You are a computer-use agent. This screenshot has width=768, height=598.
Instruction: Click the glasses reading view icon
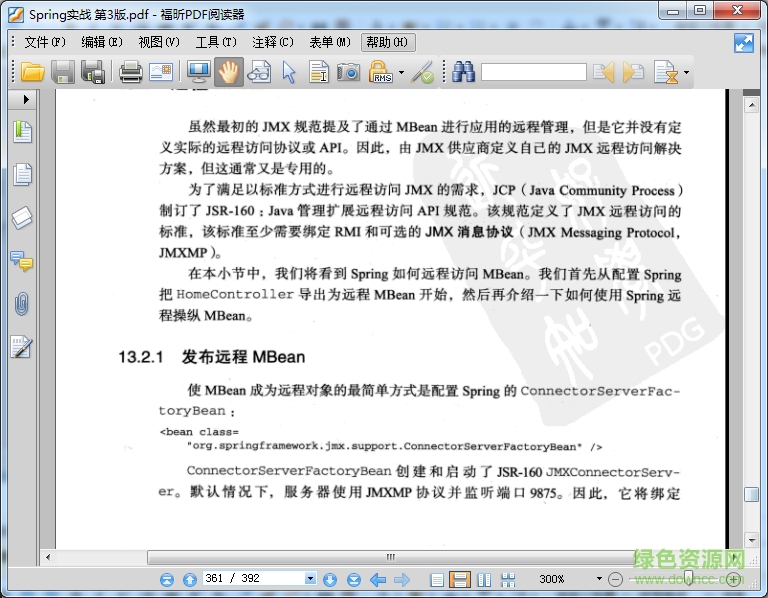pyautogui.click(x=259, y=72)
